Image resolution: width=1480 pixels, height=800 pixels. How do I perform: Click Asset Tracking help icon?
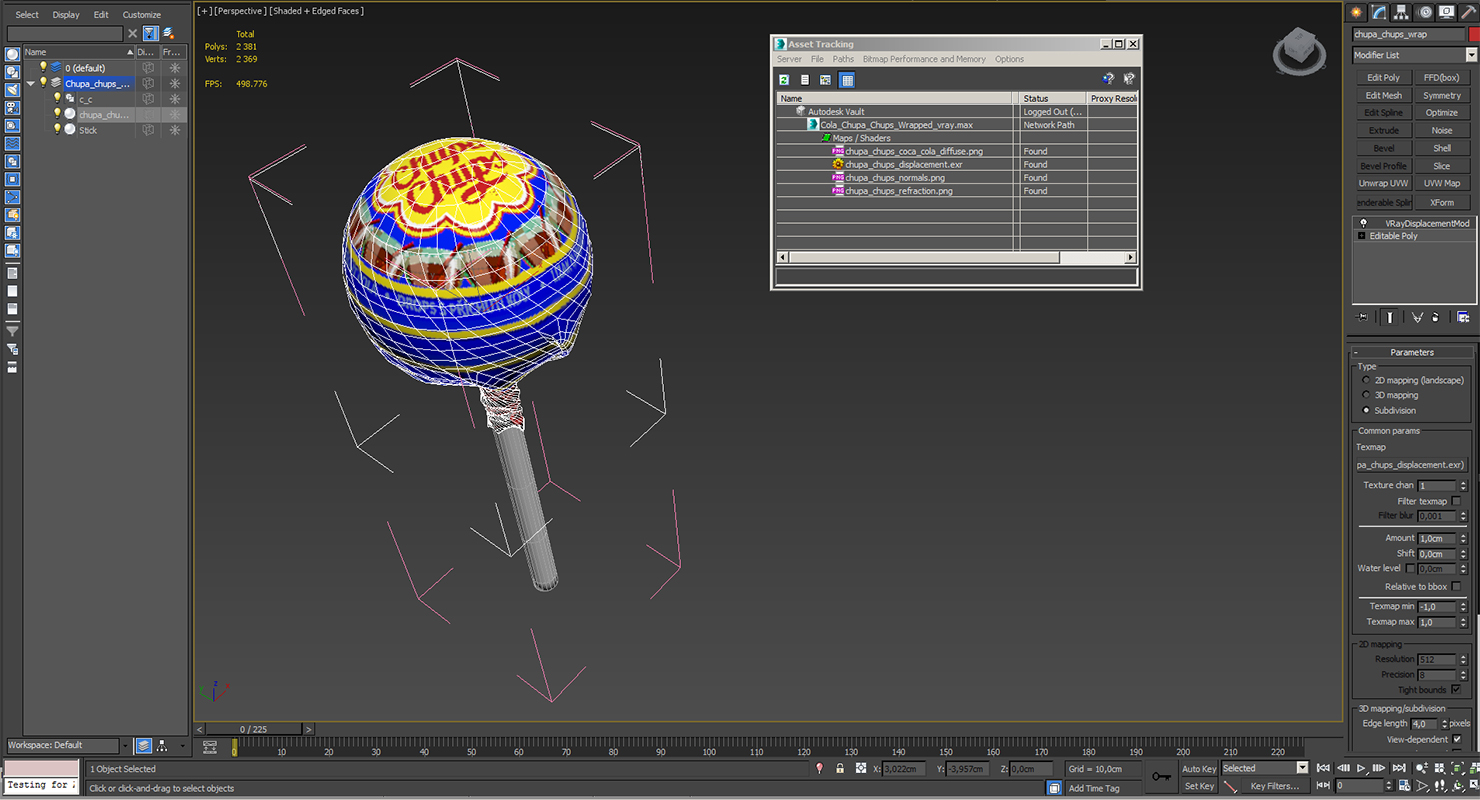[1107, 79]
